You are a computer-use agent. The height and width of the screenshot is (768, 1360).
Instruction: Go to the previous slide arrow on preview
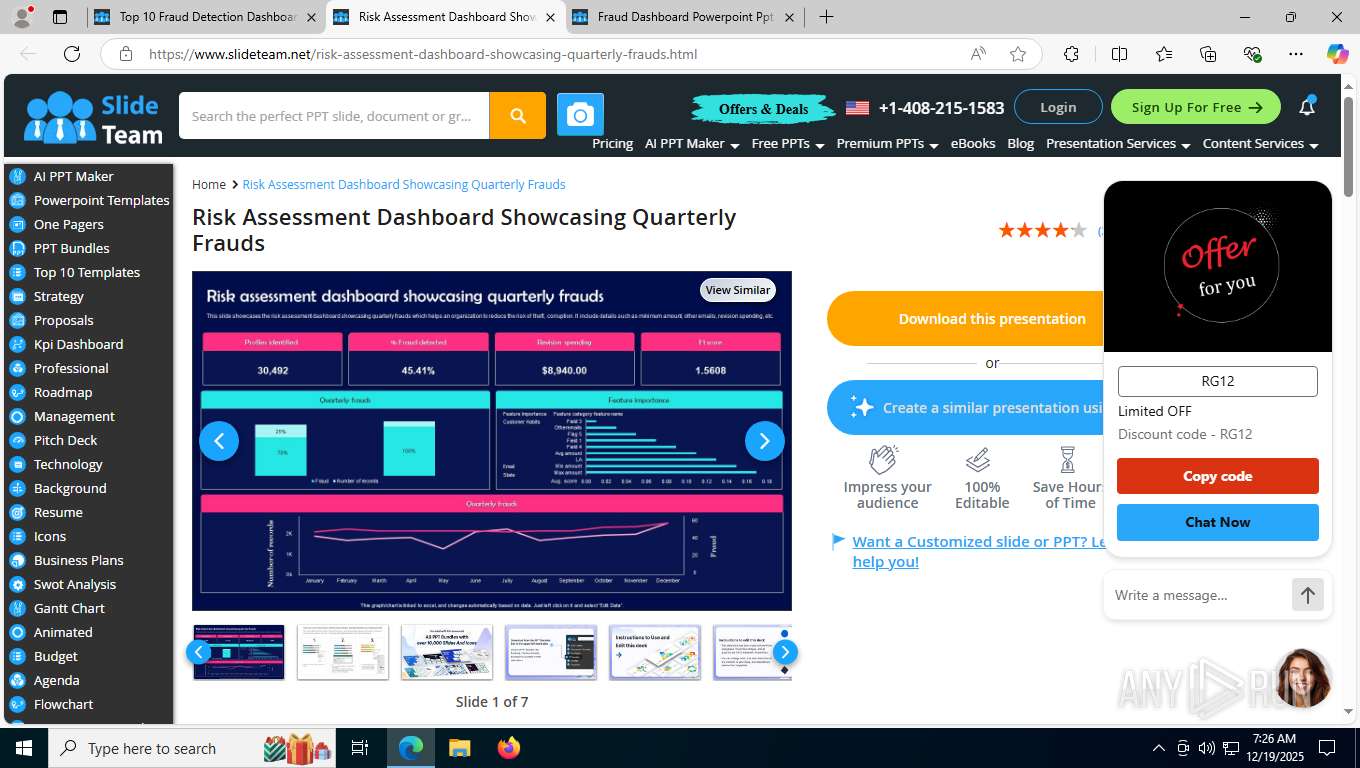[x=219, y=440]
